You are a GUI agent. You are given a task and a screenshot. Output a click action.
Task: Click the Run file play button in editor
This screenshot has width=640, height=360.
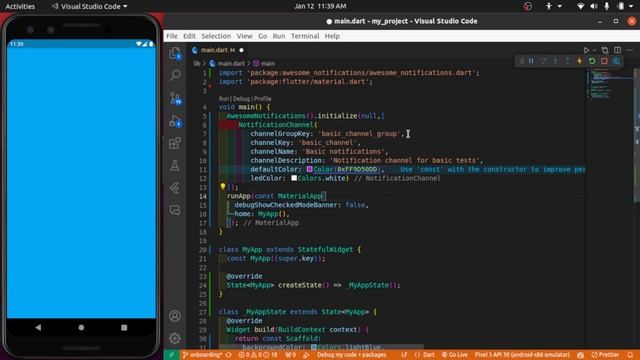point(586,50)
